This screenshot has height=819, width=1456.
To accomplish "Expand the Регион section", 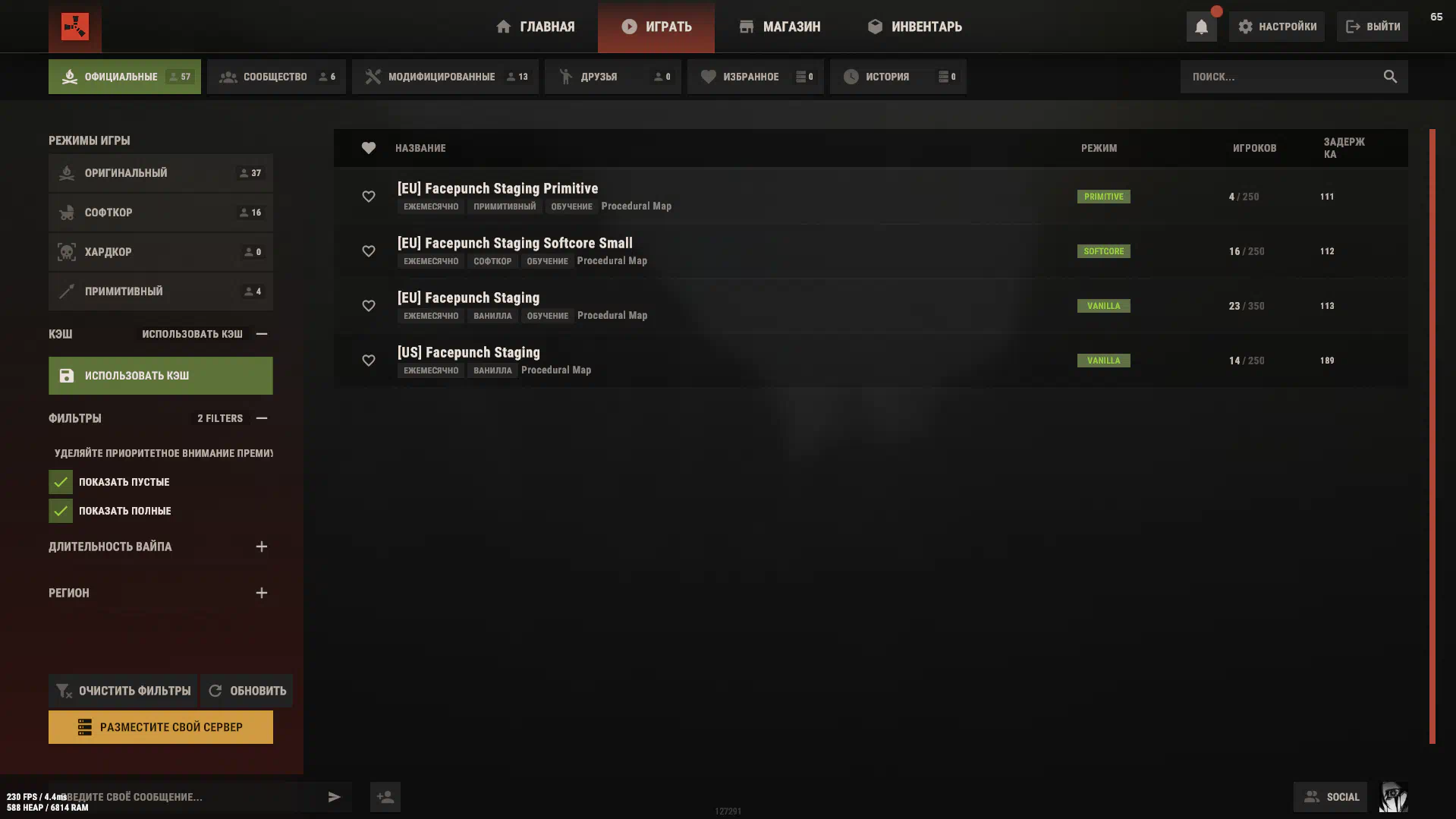I will coord(262,593).
